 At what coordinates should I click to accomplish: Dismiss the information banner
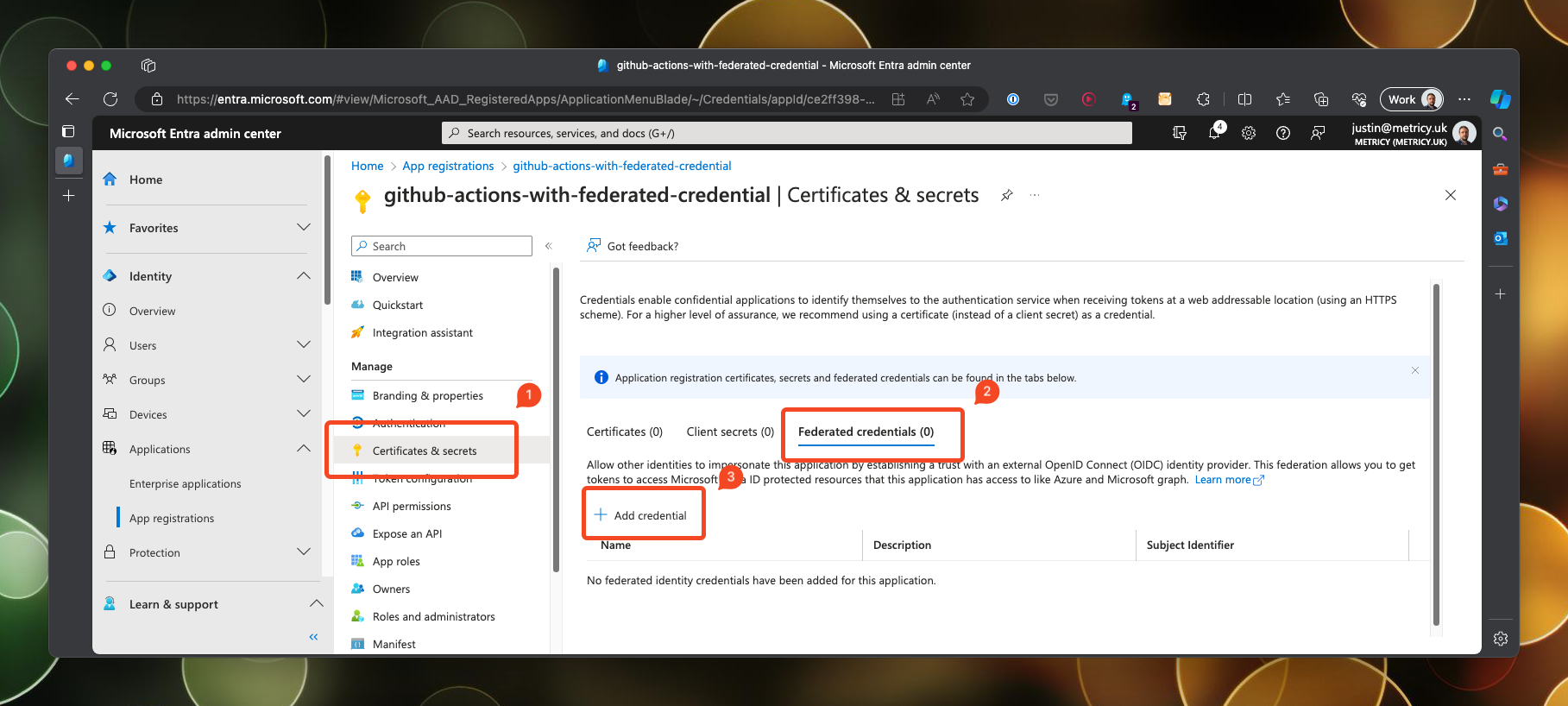(x=1415, y=370)
